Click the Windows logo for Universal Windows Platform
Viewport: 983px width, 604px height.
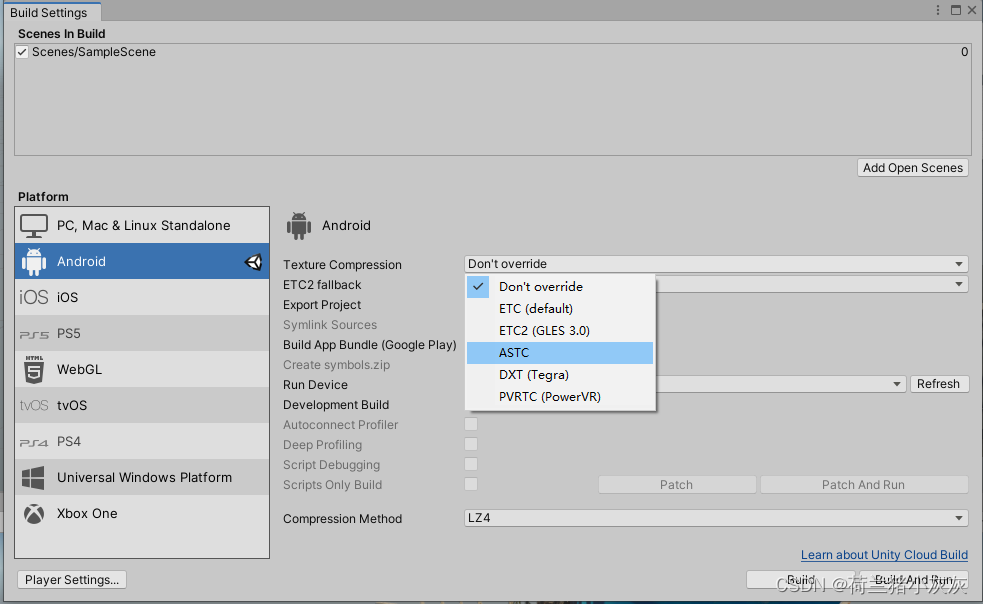(33, 478)
